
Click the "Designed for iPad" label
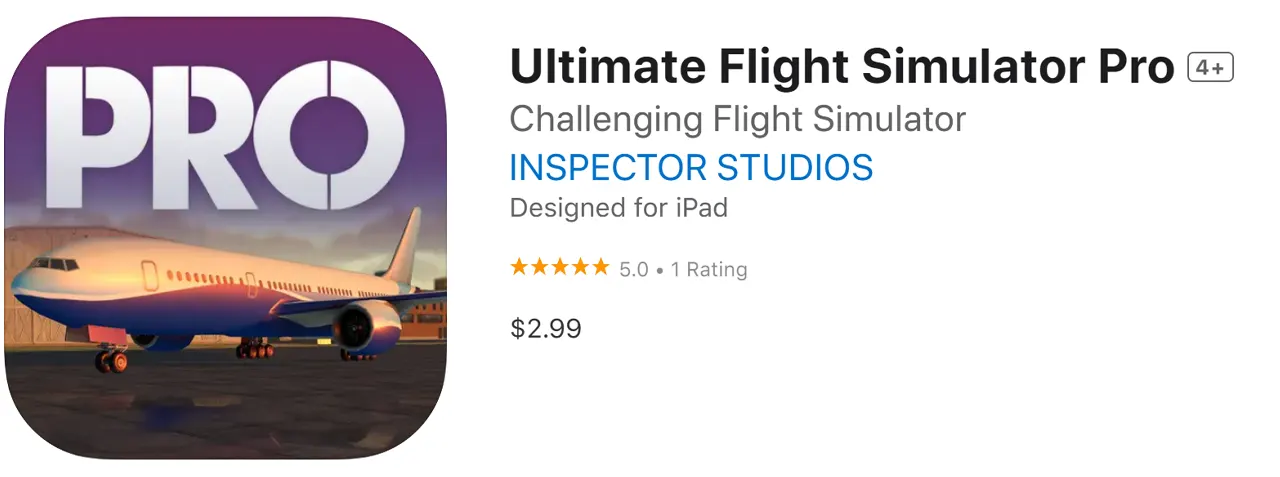click(x=618, y=208)
